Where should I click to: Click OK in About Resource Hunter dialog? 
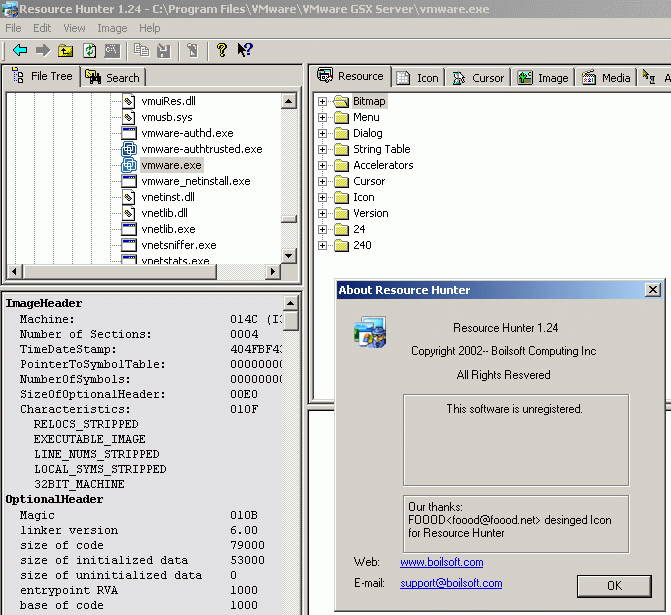click(x=614, y=586)
